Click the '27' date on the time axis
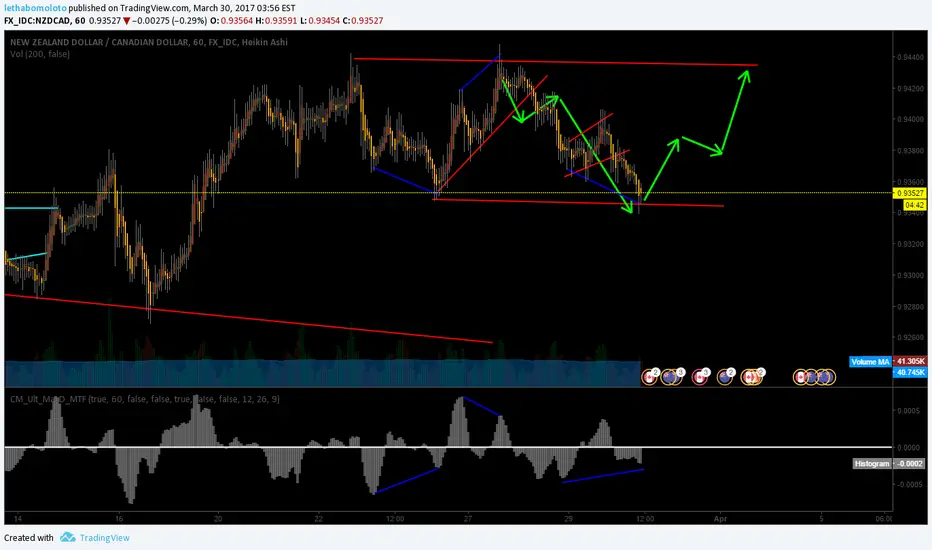This screenshot has height=550, width=932. [x=468, y=518]
